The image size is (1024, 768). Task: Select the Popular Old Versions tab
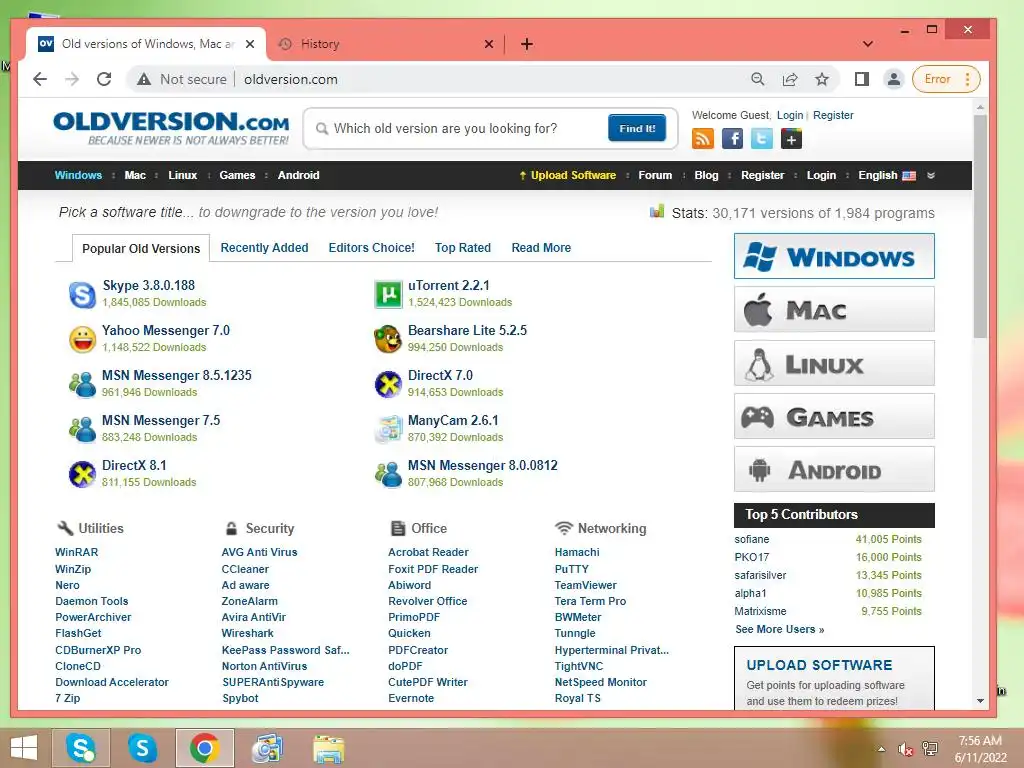(141, 248)
